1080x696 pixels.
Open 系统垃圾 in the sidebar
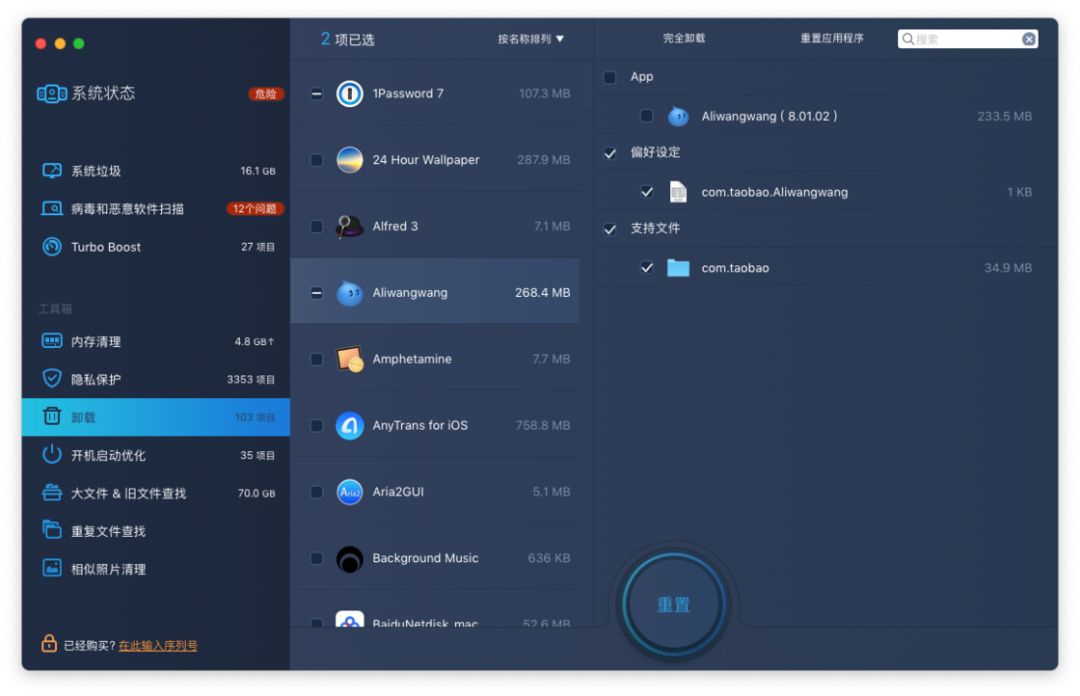(157, 171)
